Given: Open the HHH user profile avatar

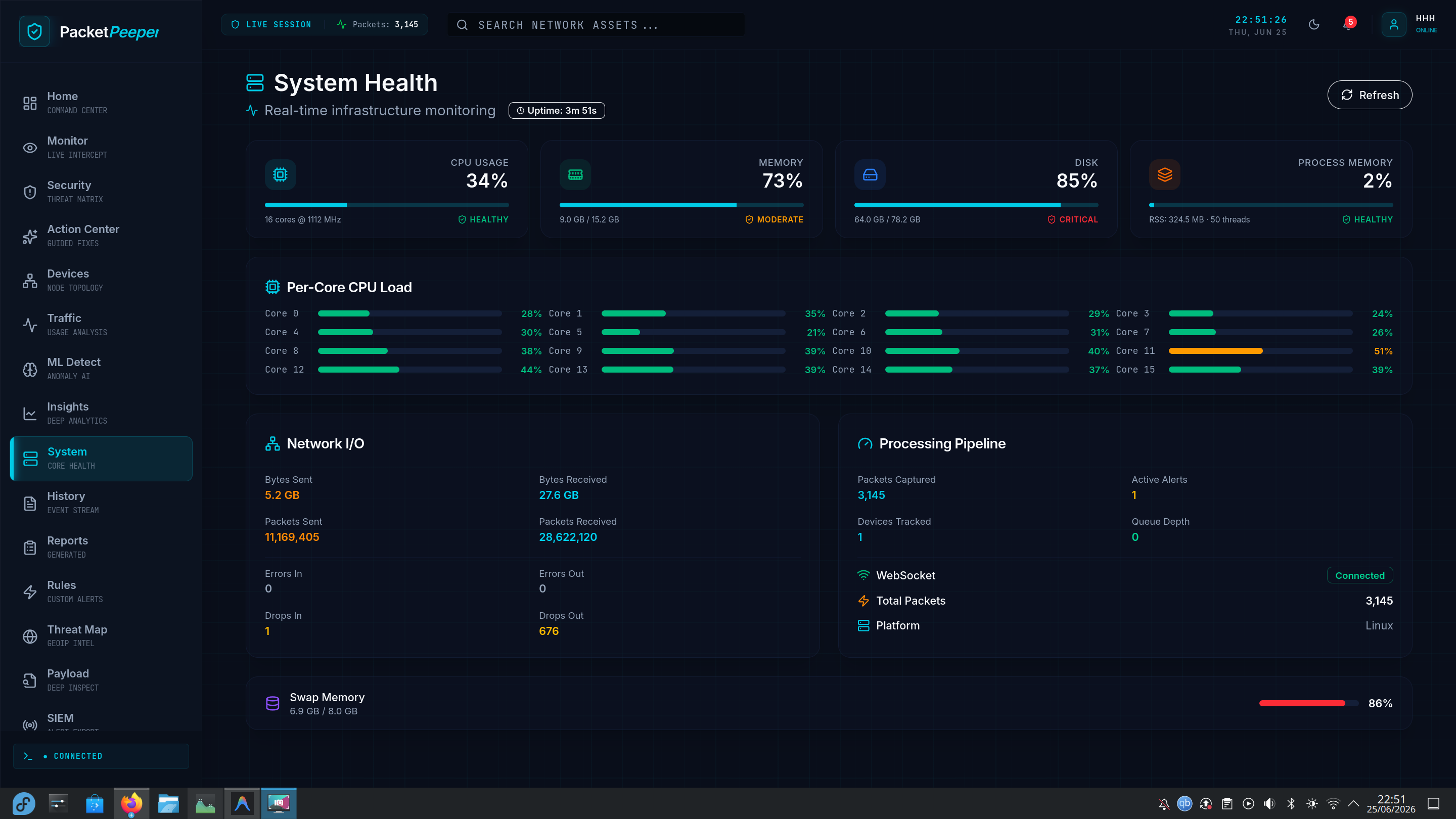Looking at the screenshot, I should tap(1394, 25).
